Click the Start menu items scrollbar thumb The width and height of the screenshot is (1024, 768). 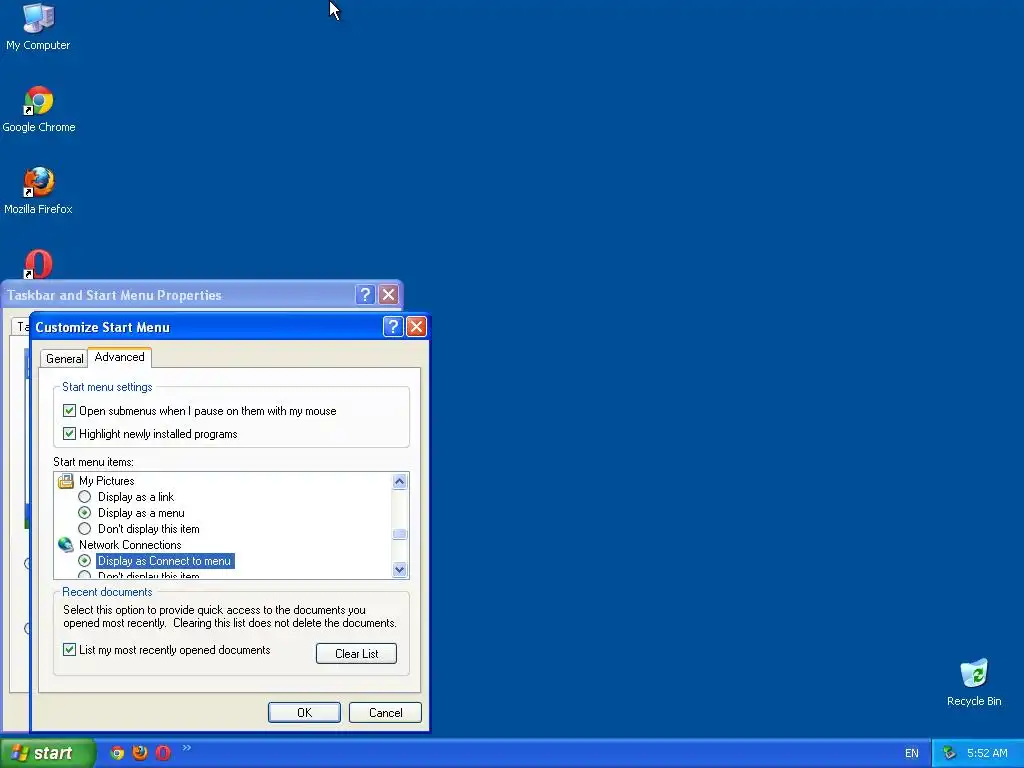click(x=400, y=534)
